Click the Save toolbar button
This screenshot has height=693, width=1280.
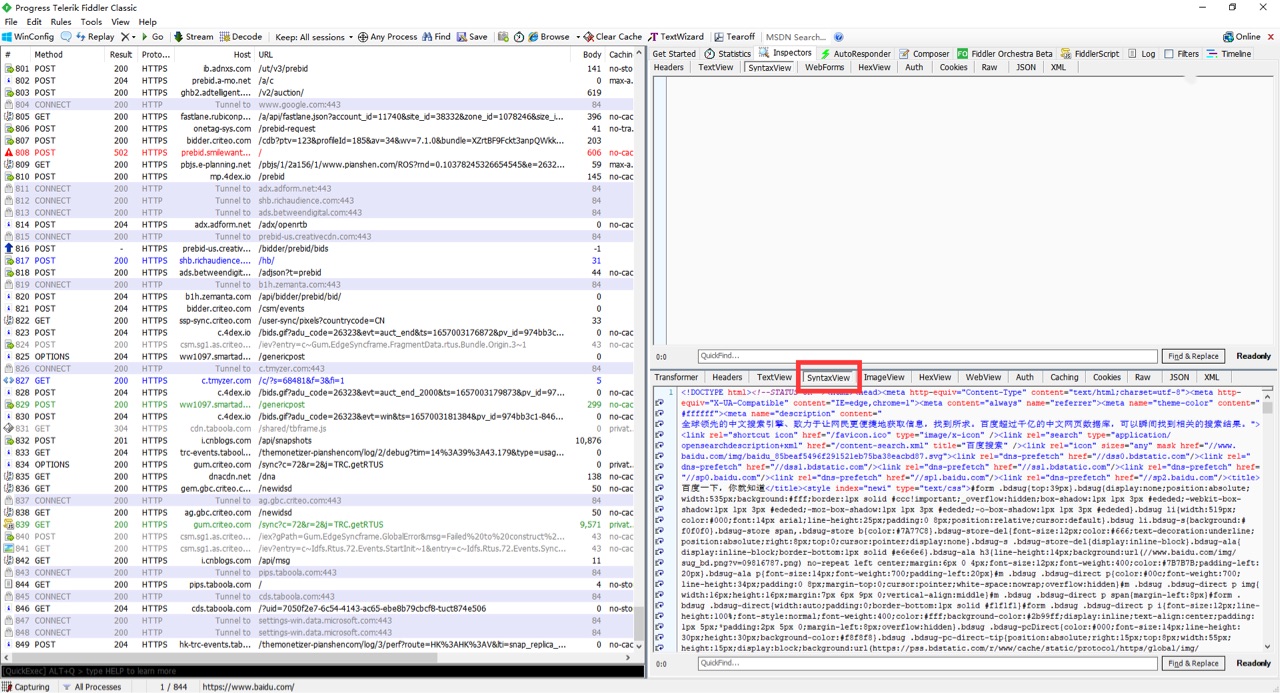[472, 37]
